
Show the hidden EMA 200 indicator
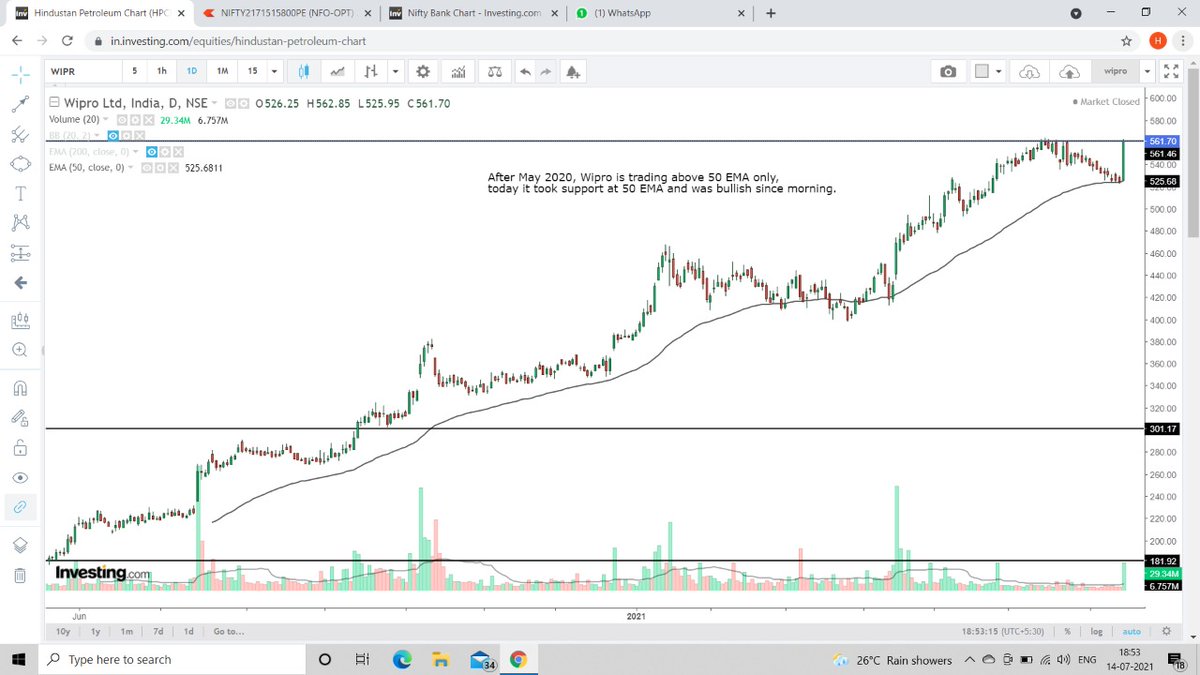153,152
